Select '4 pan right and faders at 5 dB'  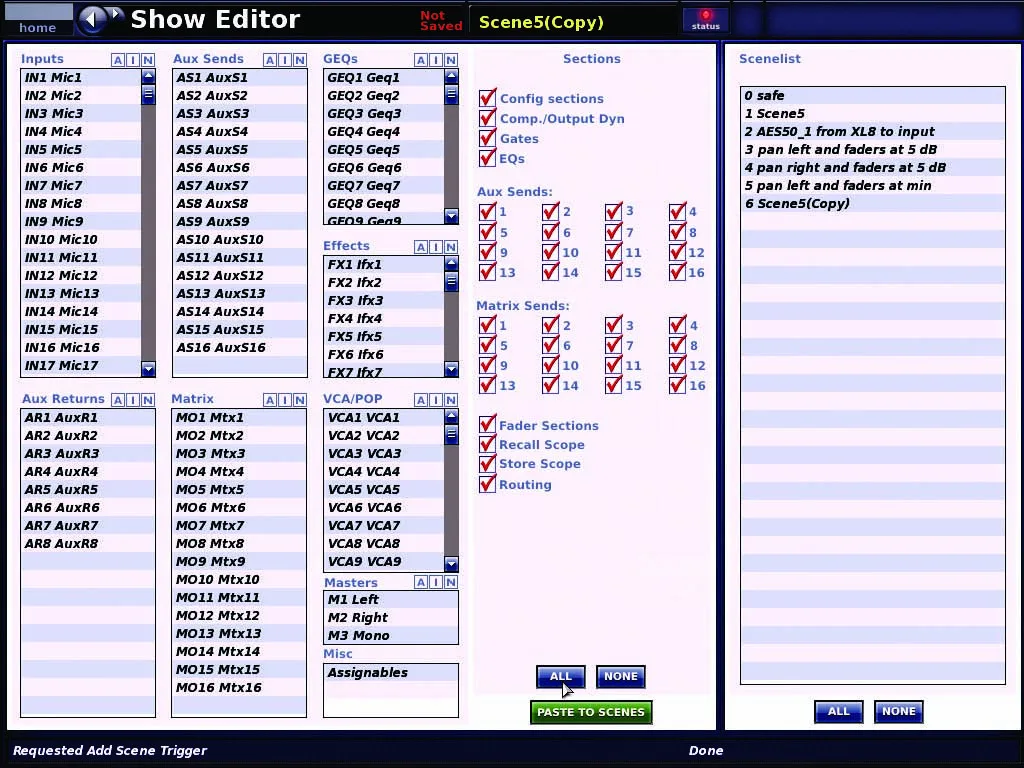[x=872, y=167]
